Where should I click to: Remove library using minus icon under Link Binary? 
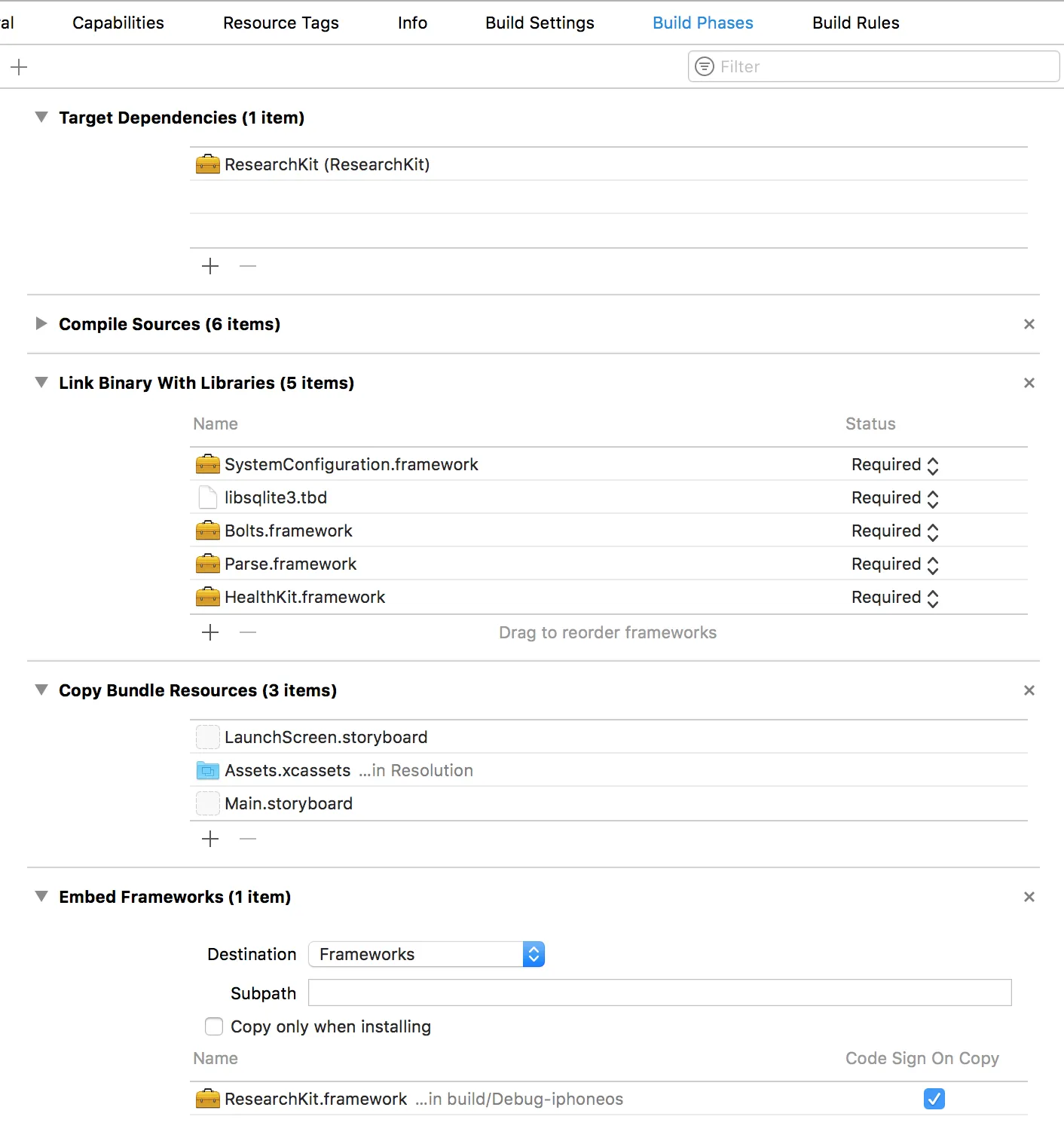248,632
